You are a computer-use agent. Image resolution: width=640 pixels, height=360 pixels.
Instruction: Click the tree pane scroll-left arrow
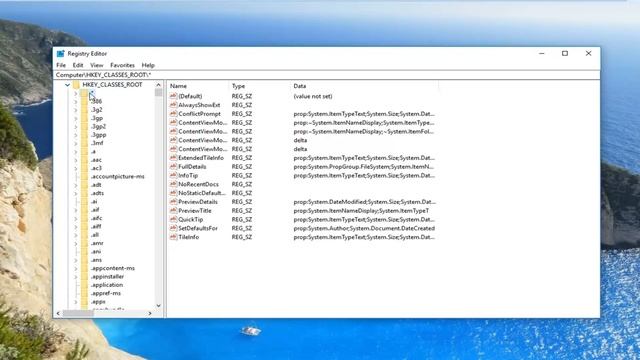[x=58, y=313]
